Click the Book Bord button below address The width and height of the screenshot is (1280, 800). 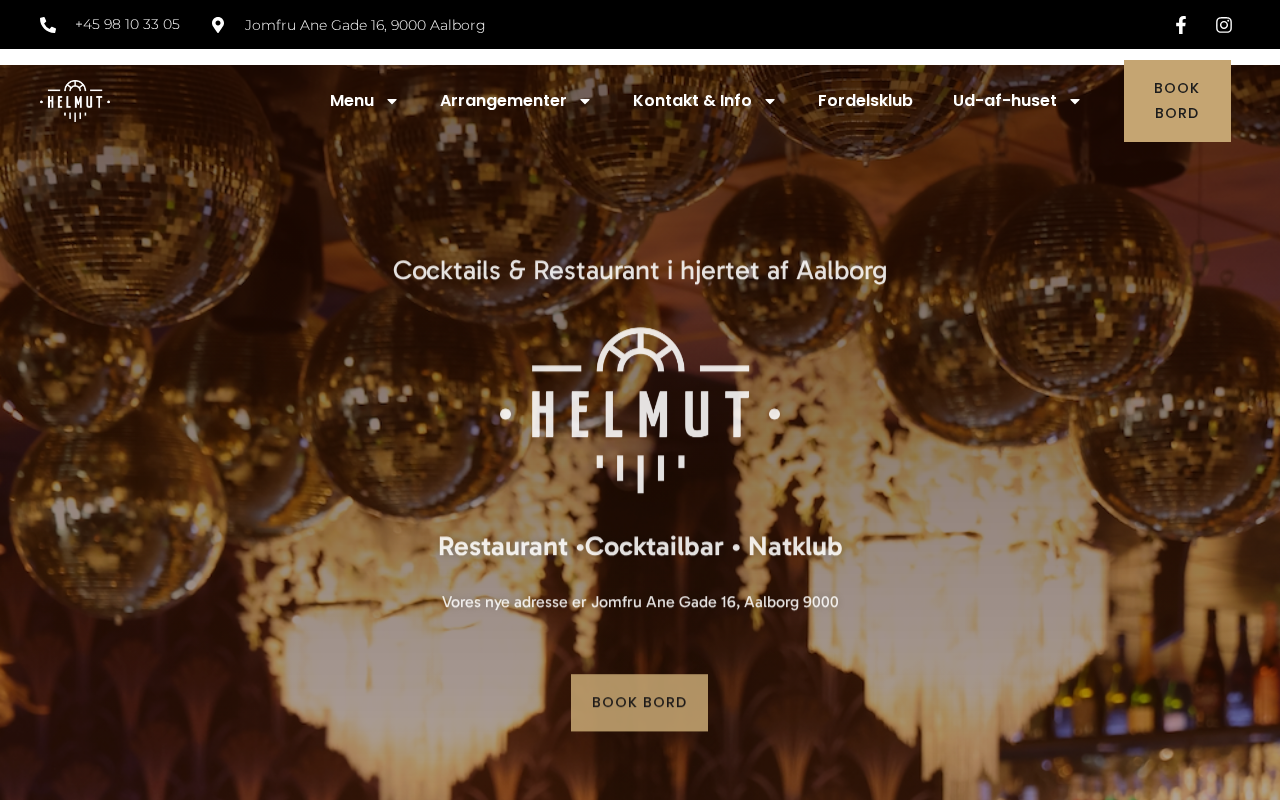(x=639, y=703)
